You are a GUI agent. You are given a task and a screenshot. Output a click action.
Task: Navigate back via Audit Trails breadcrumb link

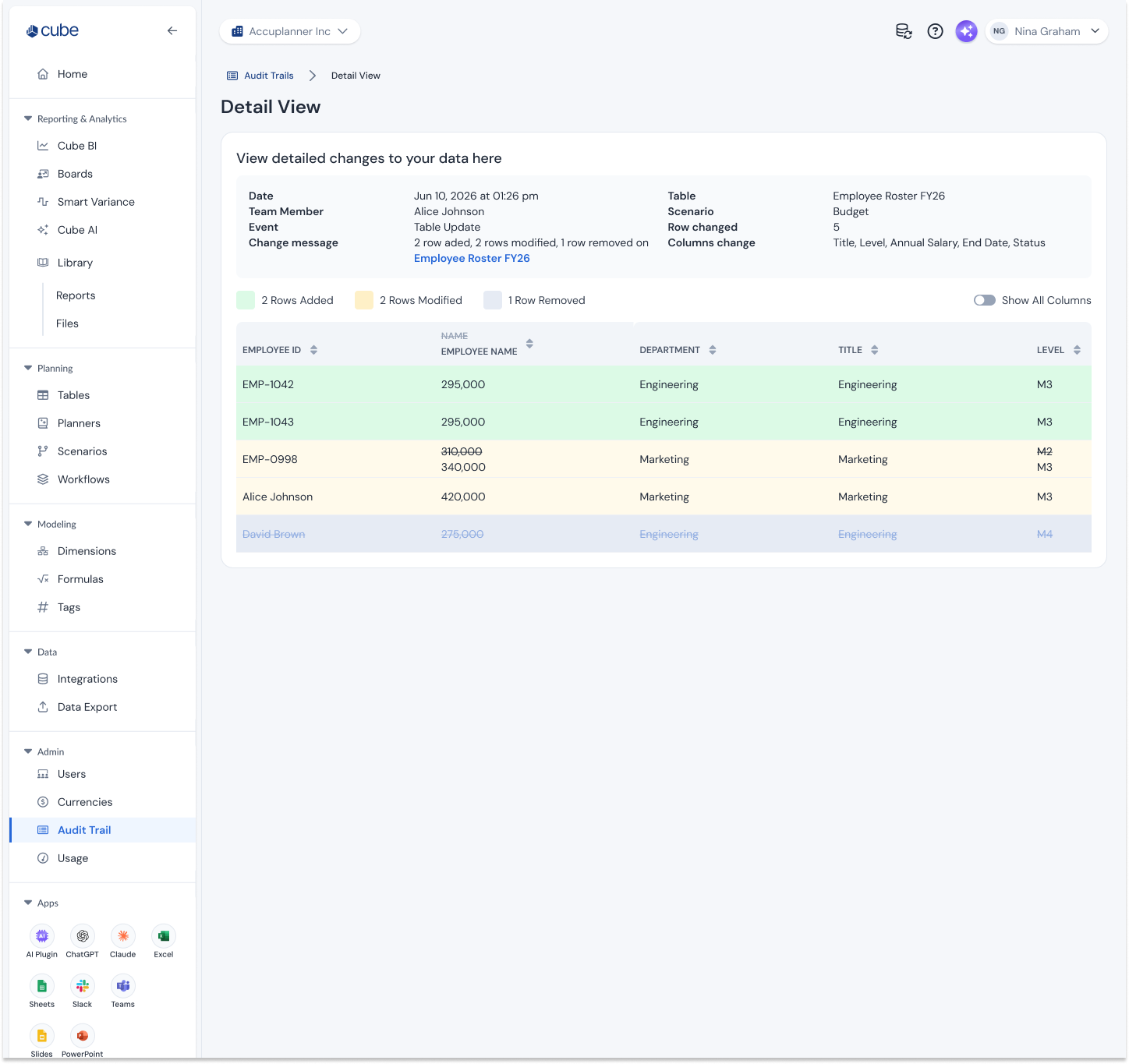pyautogui.click(x=269, y=76)
